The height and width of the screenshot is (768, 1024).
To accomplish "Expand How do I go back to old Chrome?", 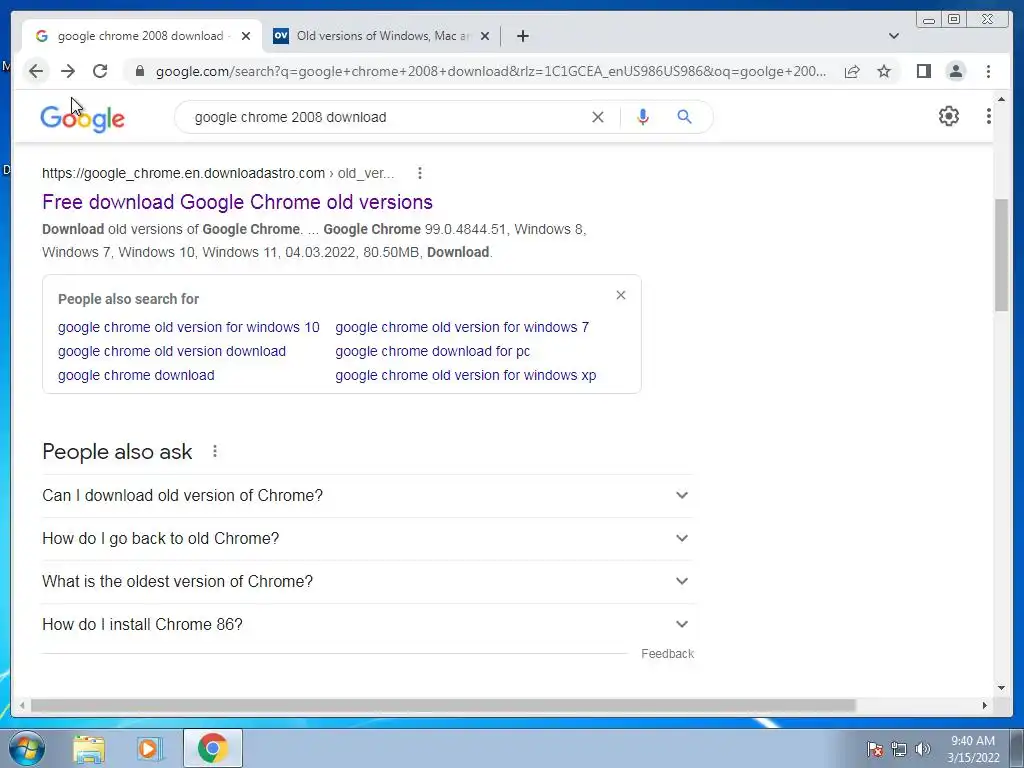I will [x=367, y=539].
